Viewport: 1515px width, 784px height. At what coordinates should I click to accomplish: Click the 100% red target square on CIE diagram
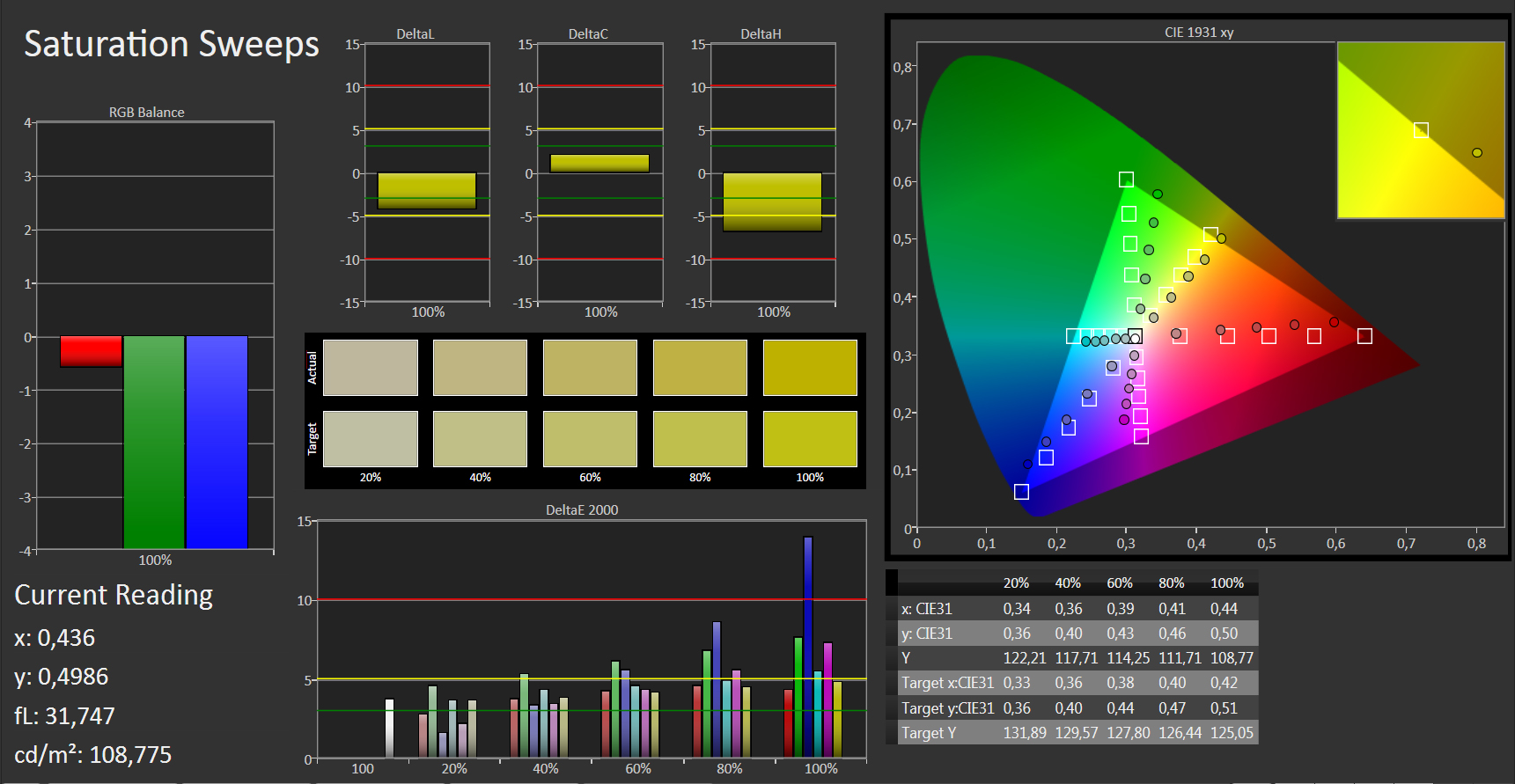click(x=1364, y=336)
